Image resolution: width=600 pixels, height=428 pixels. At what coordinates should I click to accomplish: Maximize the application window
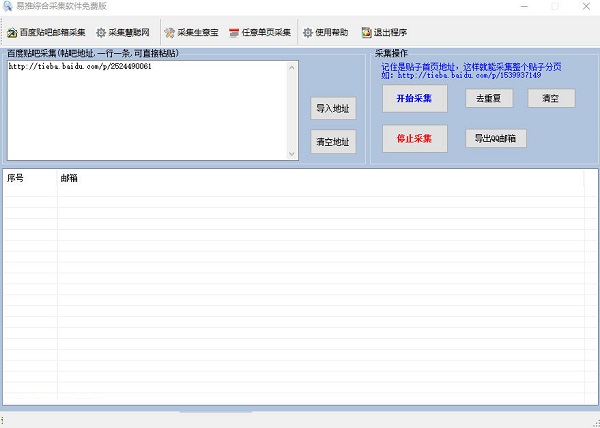point(557,8)
